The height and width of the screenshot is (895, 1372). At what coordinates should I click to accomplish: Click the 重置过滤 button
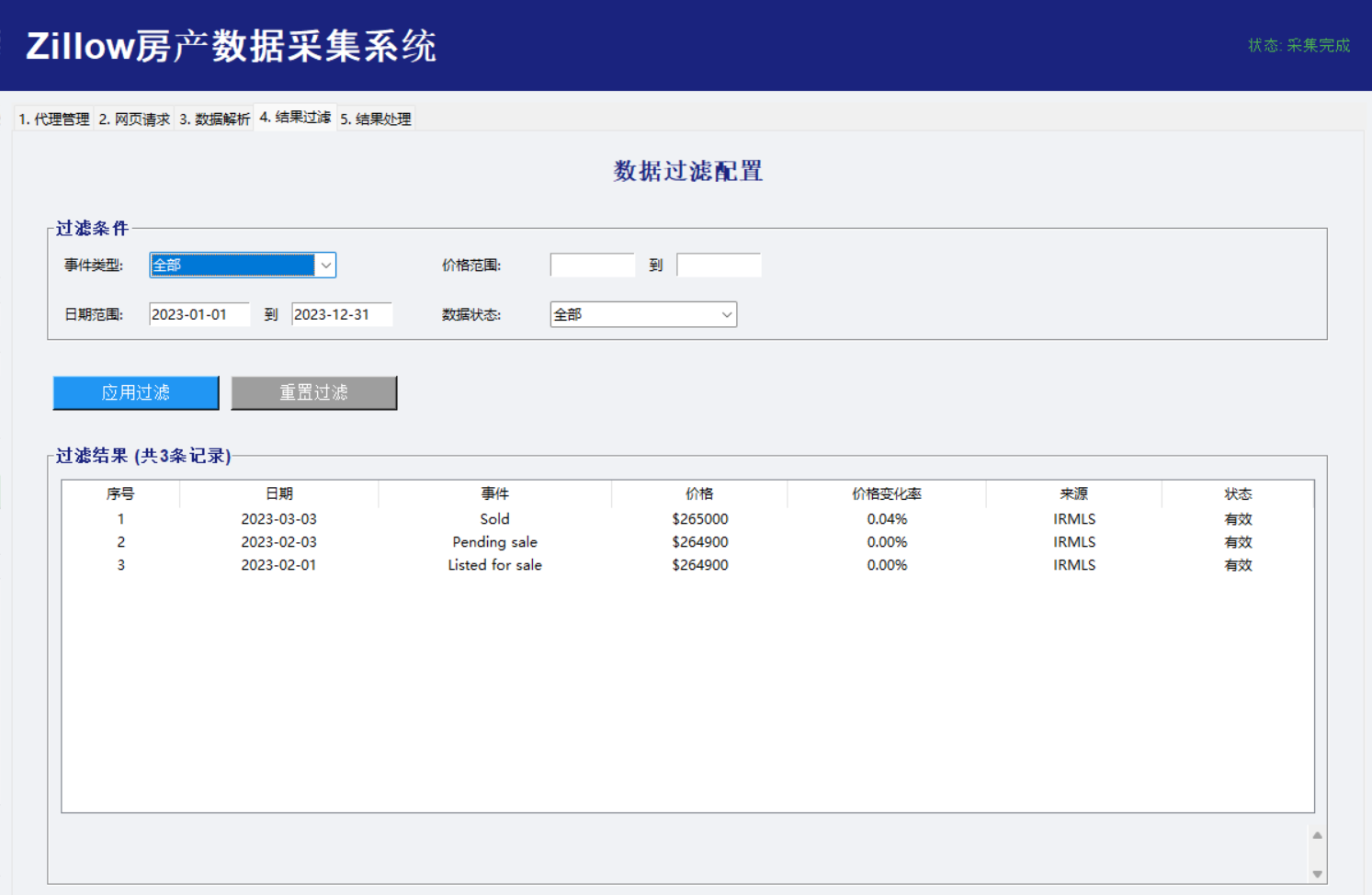[x=314, y=393]
